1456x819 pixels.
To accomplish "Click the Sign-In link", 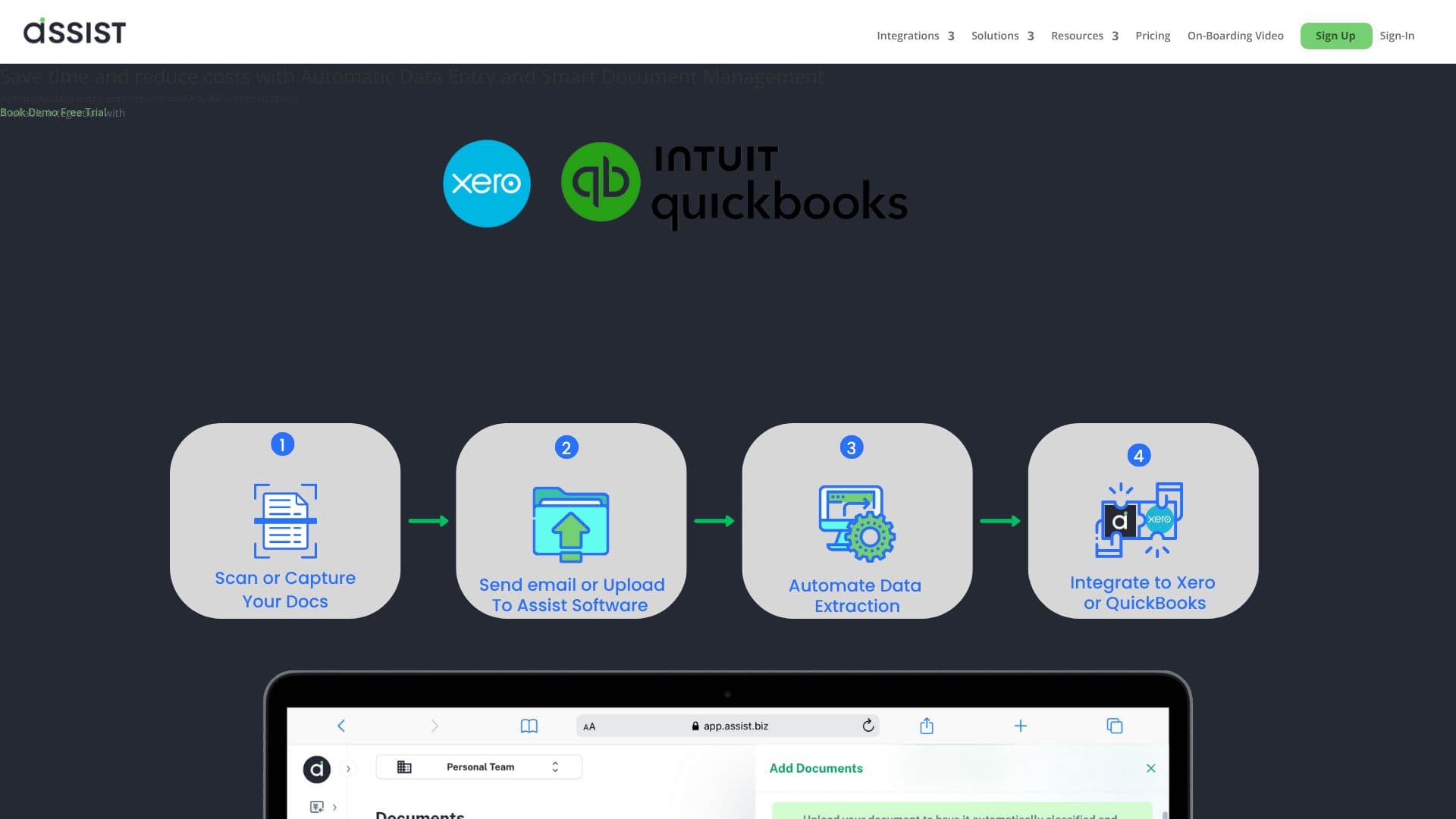I will tap(1397, 36).
